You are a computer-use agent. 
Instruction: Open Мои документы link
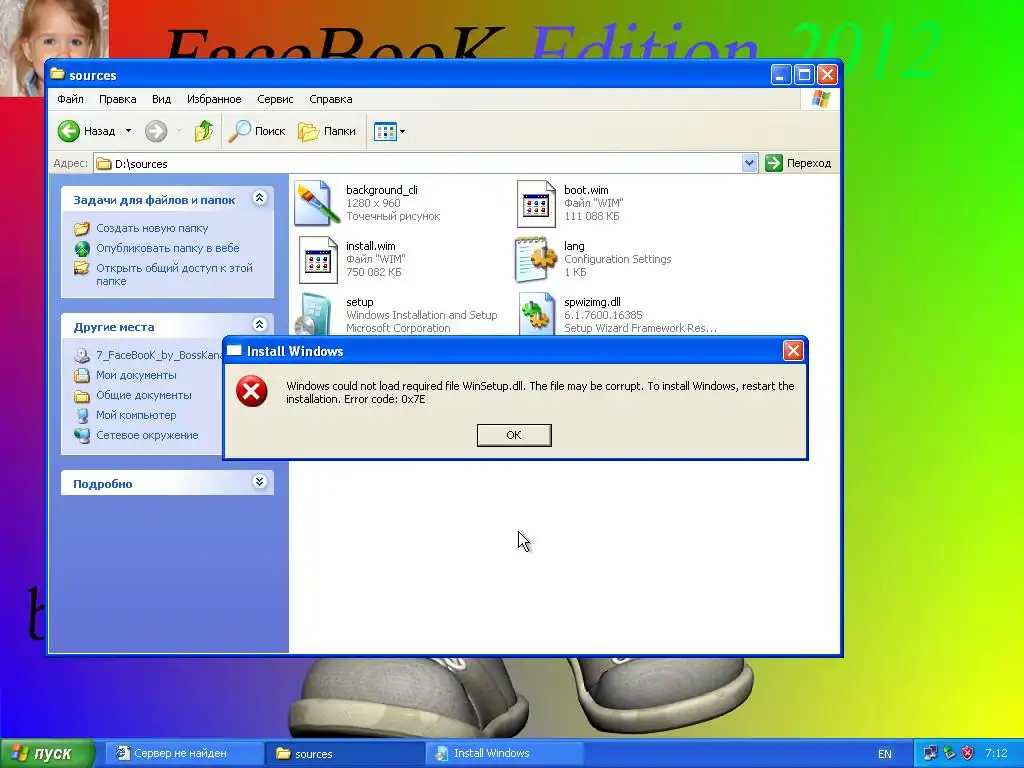click(136, 376)
